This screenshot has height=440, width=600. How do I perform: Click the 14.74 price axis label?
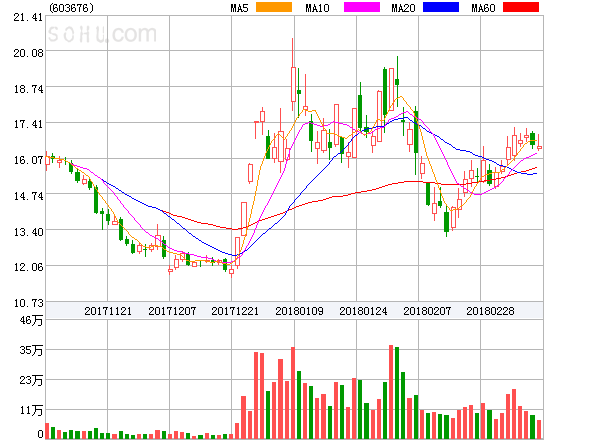point(29,196)
